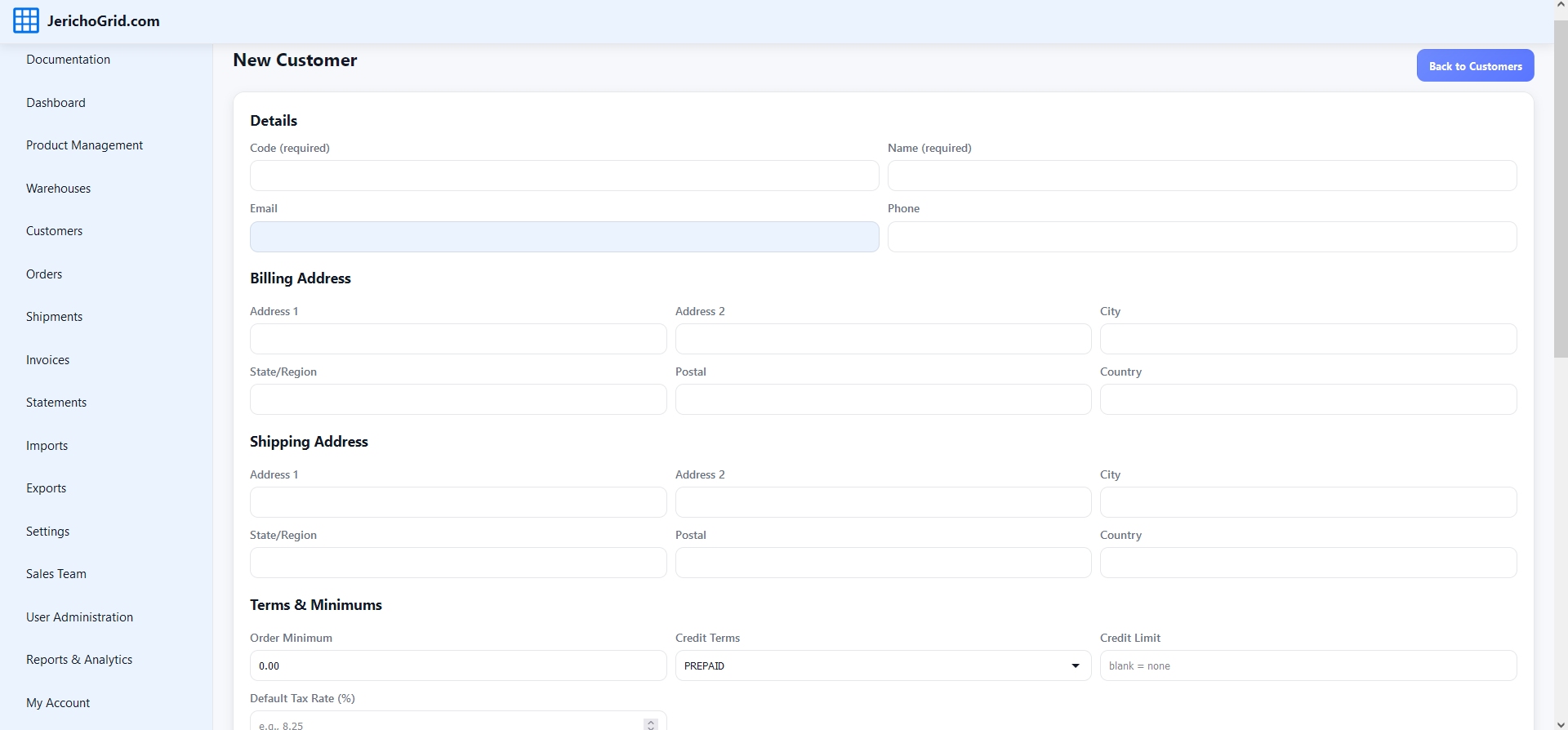This screenshot has width=1568, height=730.
Task: Open Product Management section
Action: (x=84, y=145)
